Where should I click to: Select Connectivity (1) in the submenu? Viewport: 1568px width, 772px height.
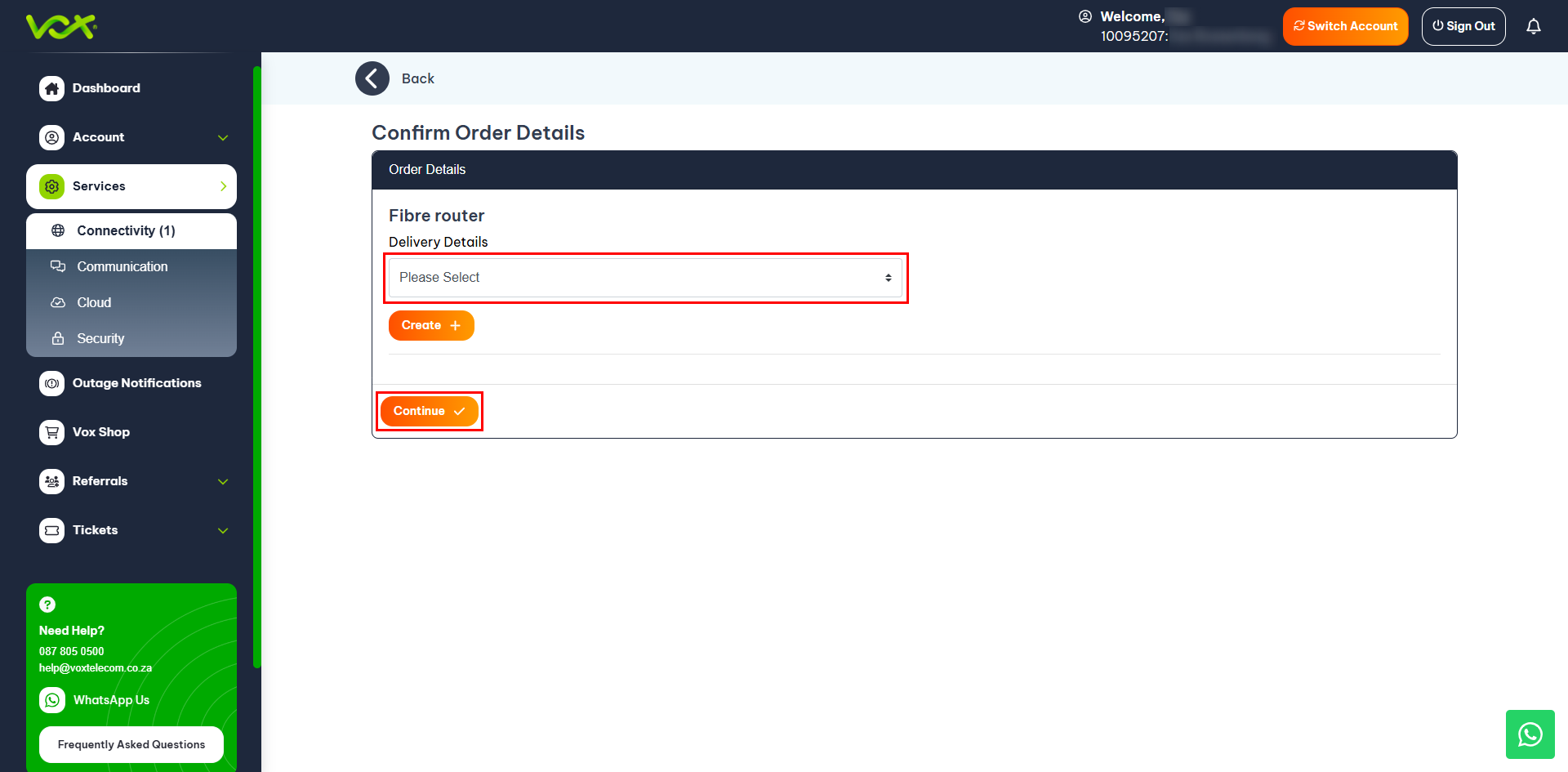[126, 231]
